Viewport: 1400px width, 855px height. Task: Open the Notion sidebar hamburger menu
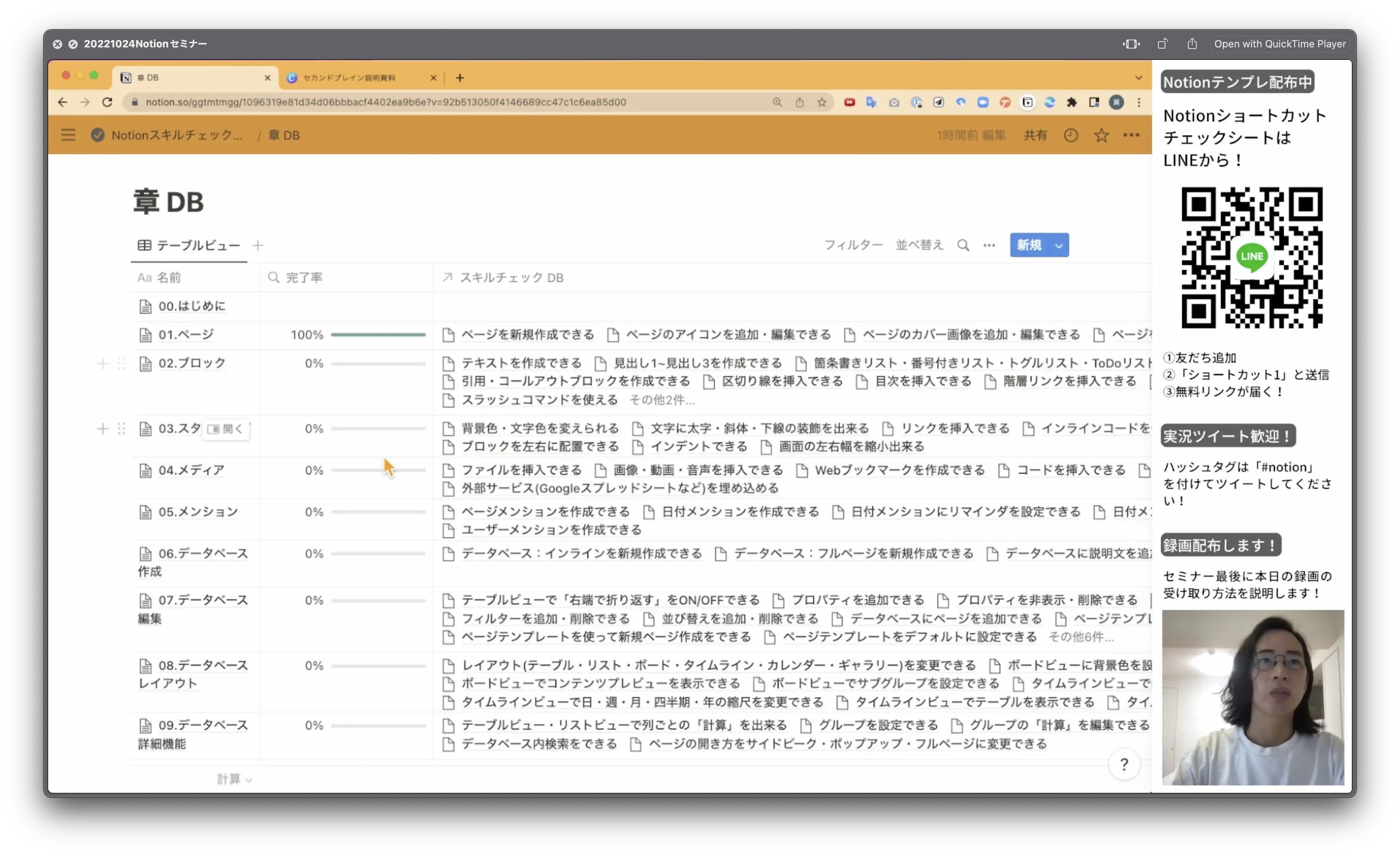[68, 135]
